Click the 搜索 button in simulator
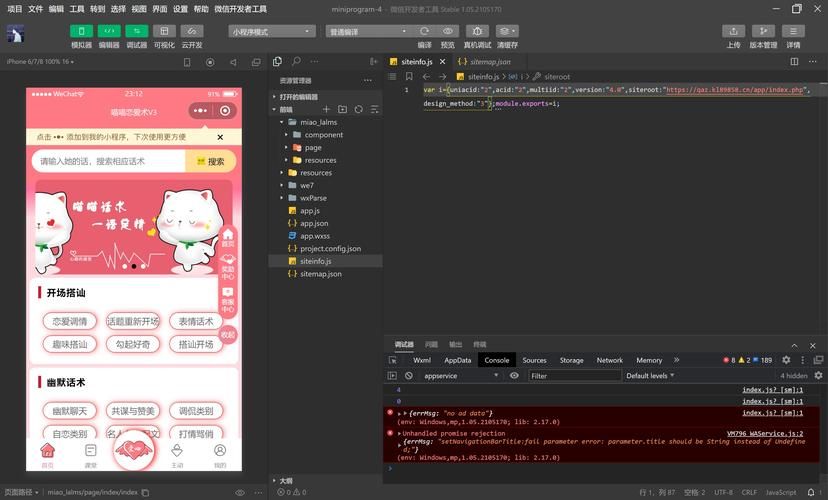828x500 pixels. 211,161
